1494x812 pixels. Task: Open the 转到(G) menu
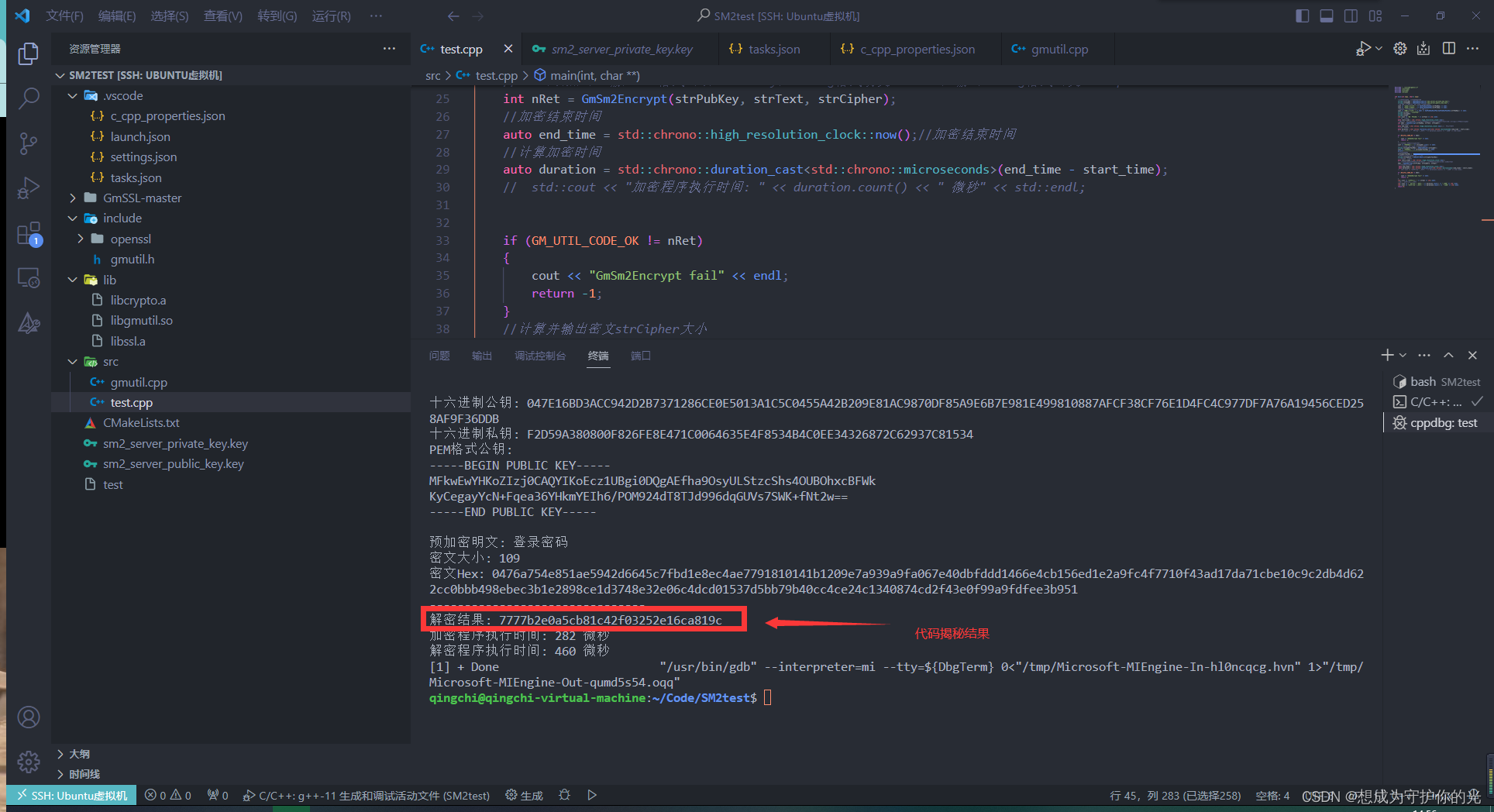(277, 16)
